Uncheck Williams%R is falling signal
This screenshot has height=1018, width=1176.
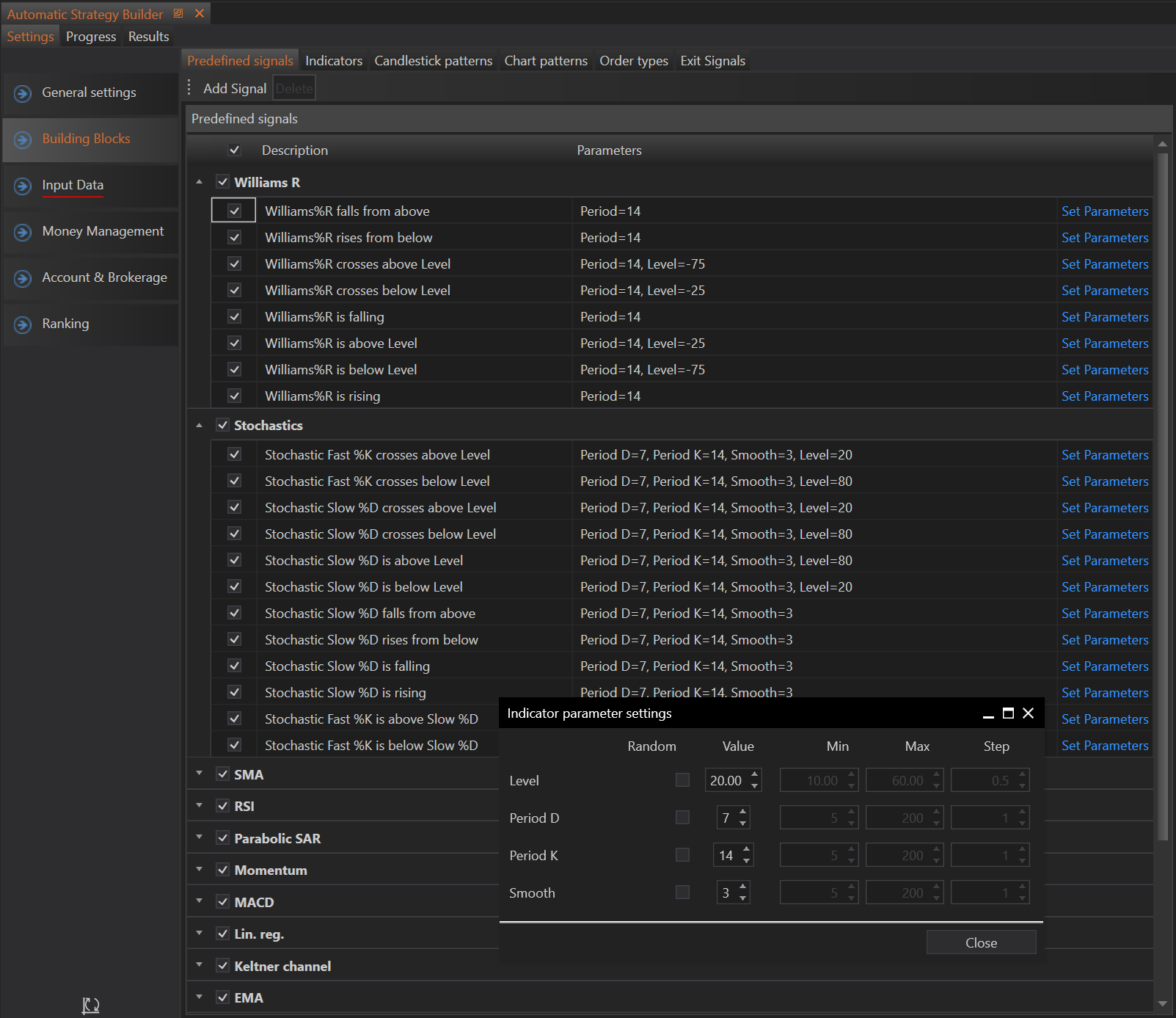pyautogui.click(x=235, y=317)
